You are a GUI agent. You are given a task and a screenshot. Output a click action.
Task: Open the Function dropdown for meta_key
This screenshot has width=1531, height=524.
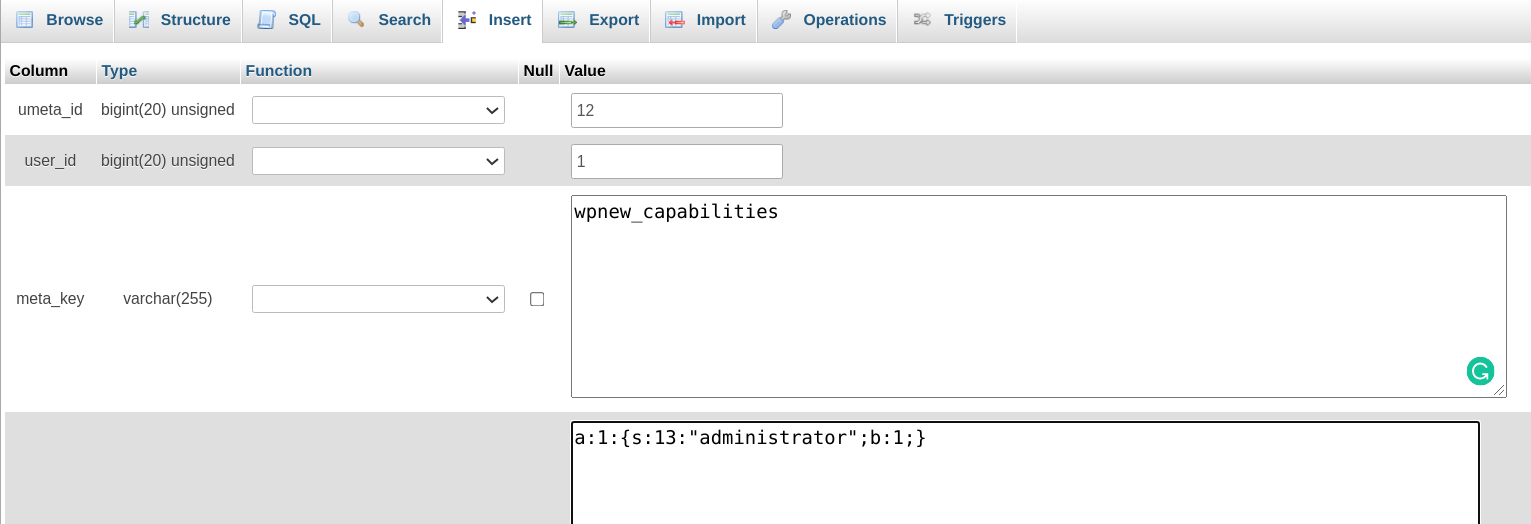click(x=378, y=299)
